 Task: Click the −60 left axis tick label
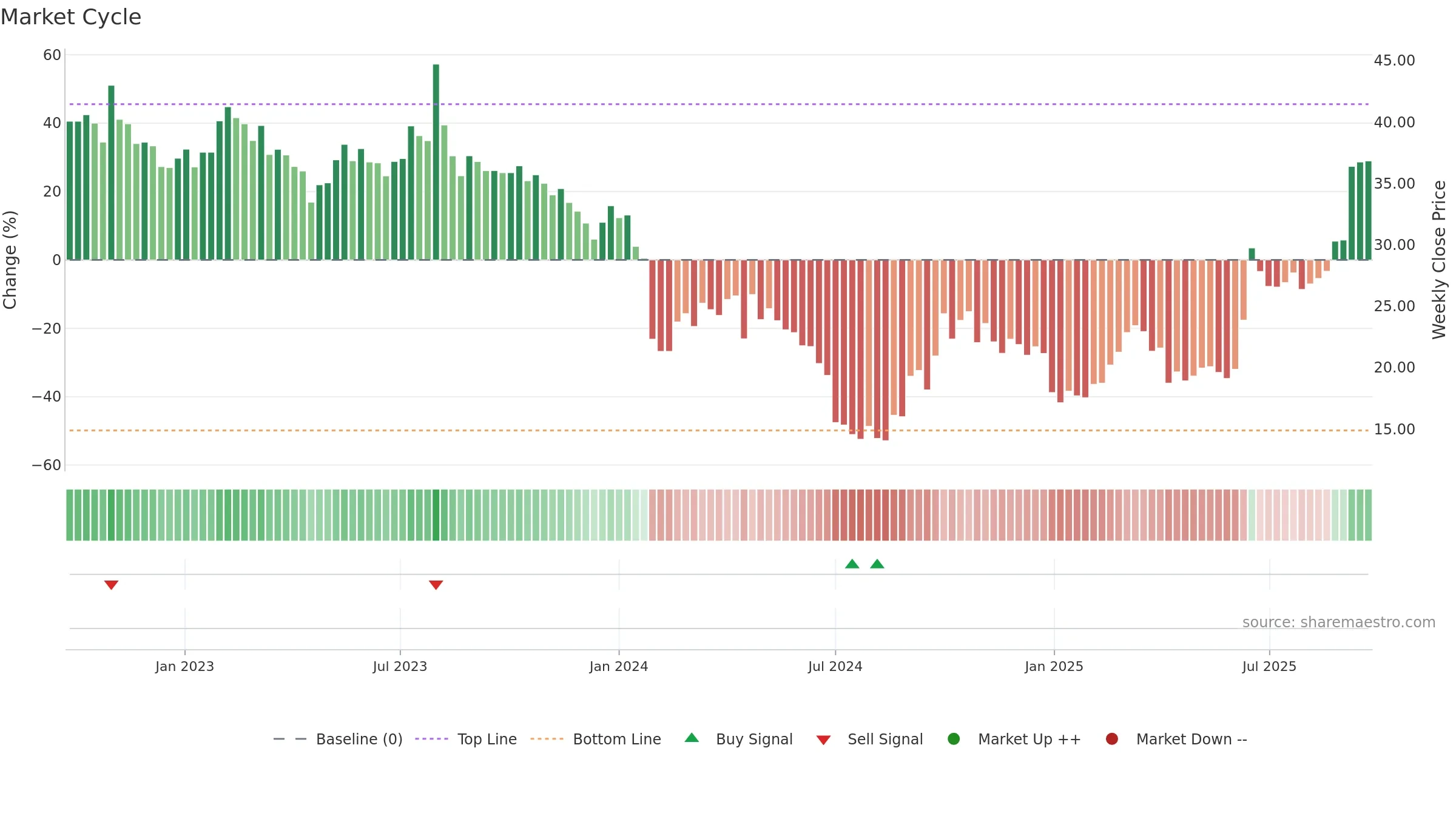(x=47, y=465)
